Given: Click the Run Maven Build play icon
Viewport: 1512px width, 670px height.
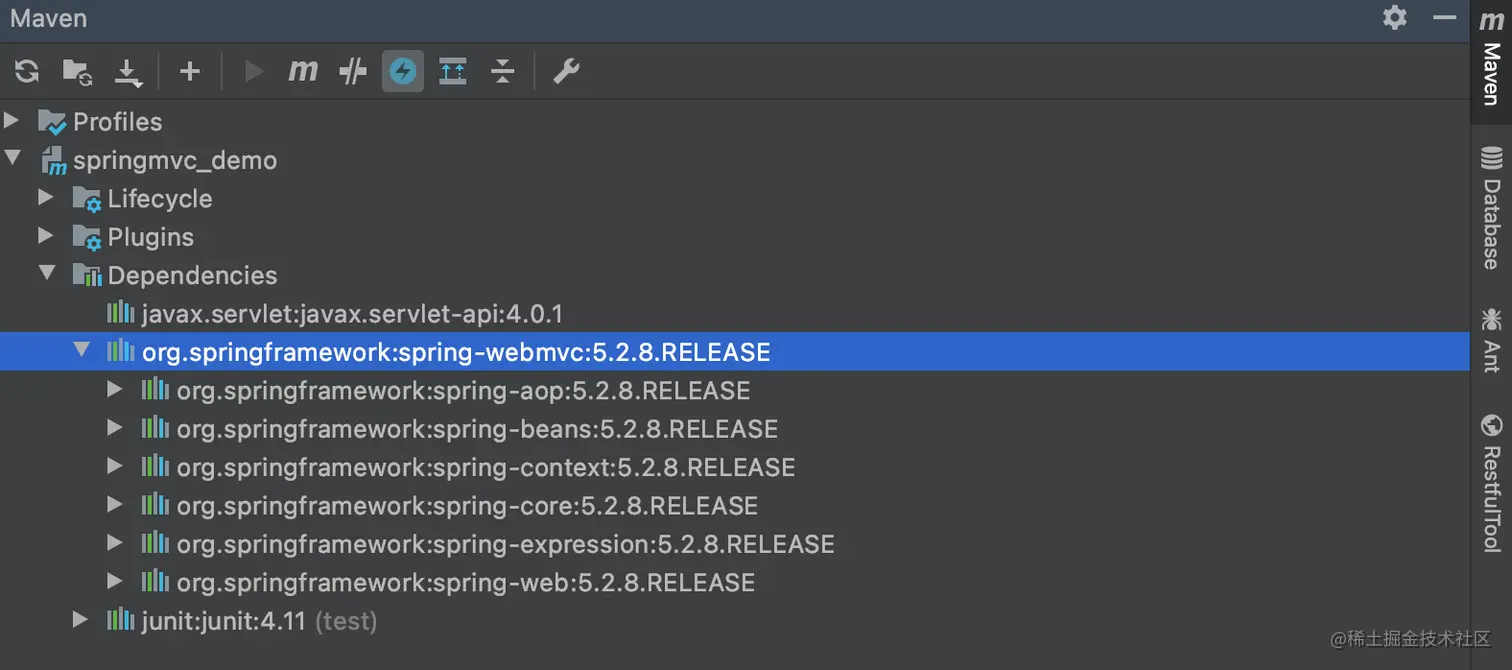Looking at the screenshot, I should pos(254,71).
